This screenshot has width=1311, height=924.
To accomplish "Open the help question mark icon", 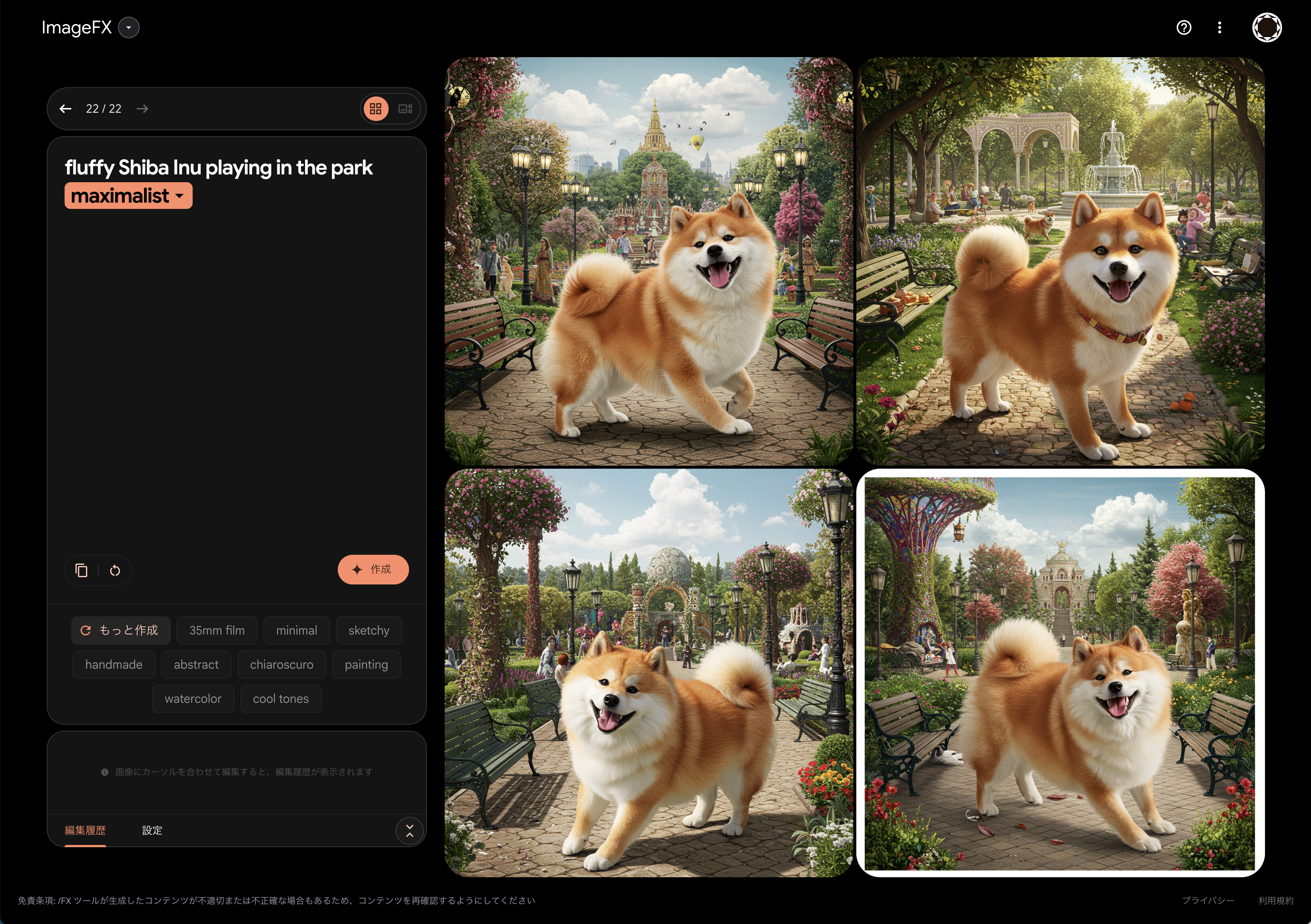I will coord(1184,27).
